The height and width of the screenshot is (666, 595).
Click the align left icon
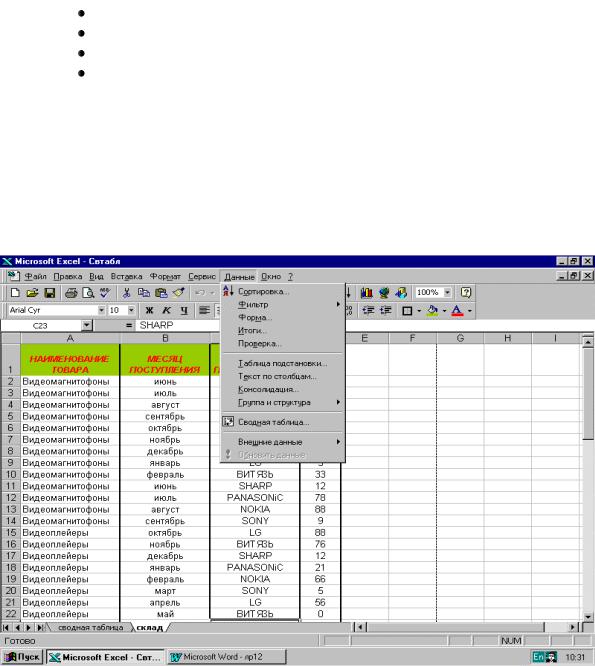tap(205, 310)
